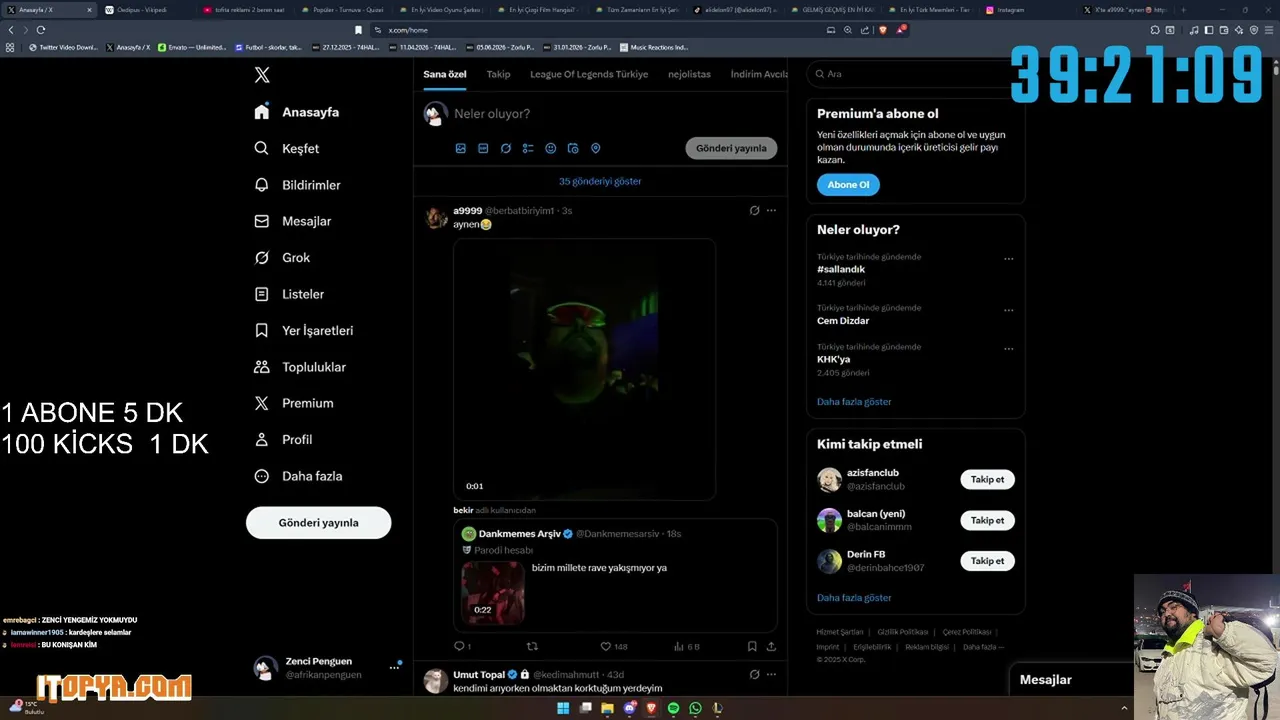Image resolution: width=1280 pixels, height=720 pixels.
Task: Open WhatsApp from the taskbar
Action: tap(695, 708)
